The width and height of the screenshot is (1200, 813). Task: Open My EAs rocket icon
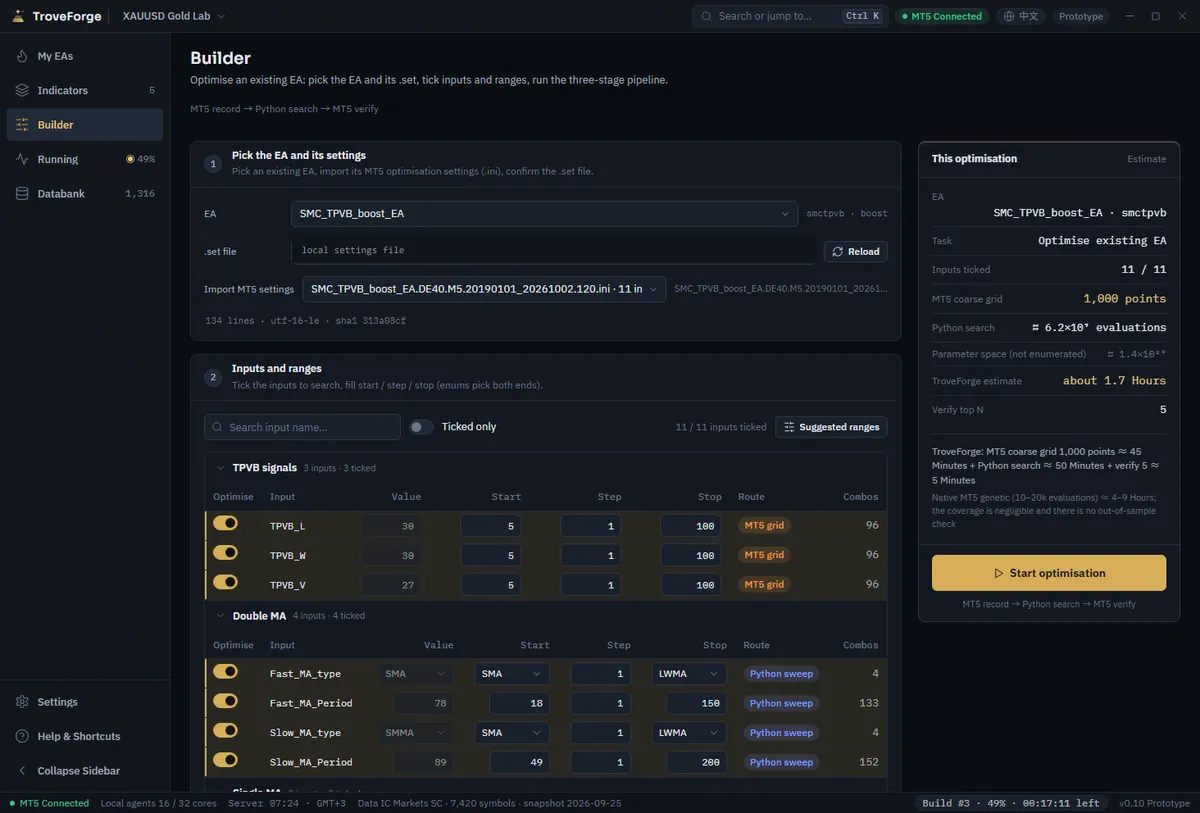(22, 56)
